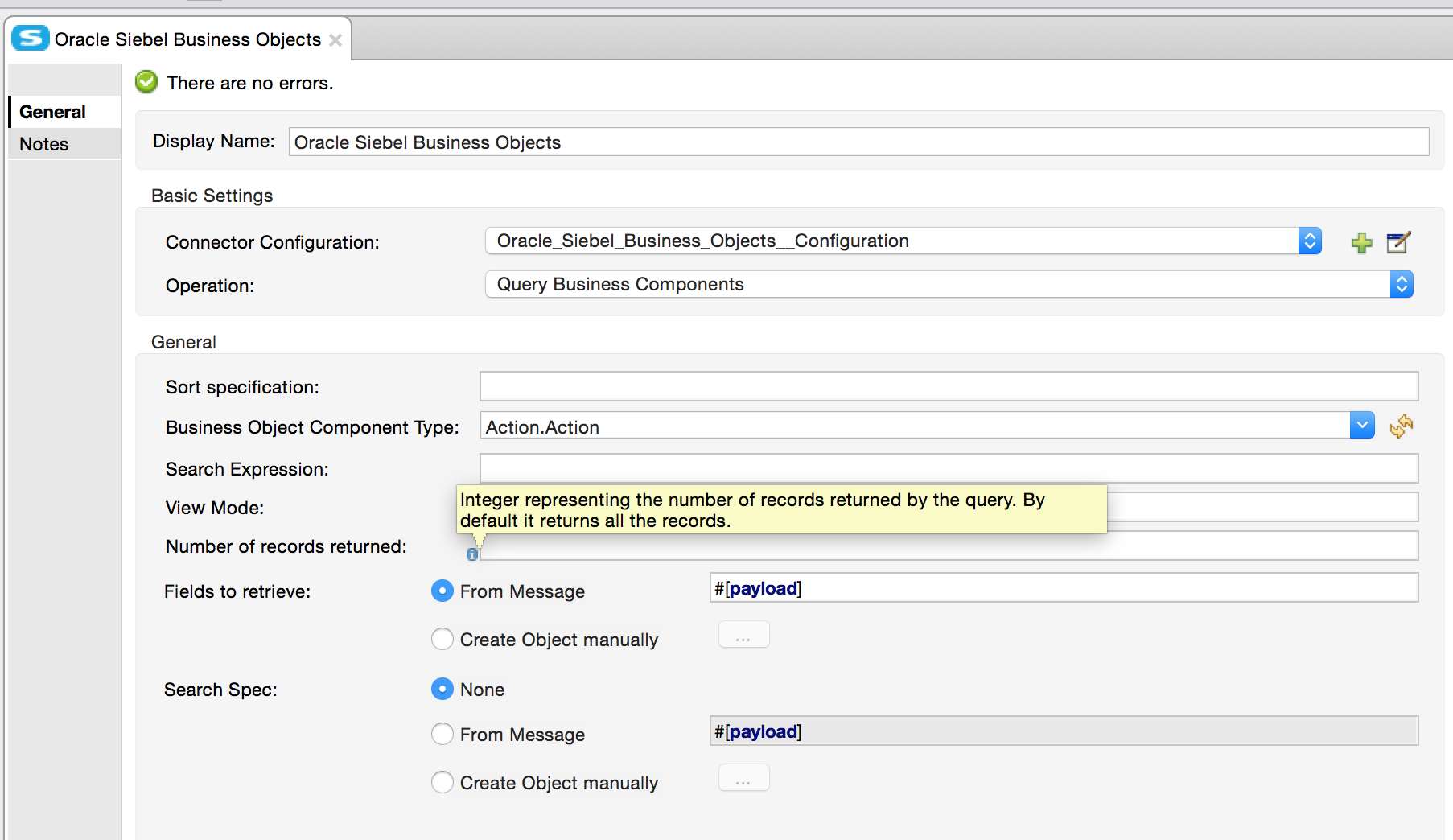Select the General tab in sidebar
The height and width of the screenshot is (840, 1453).
click(x=52, y=112)
